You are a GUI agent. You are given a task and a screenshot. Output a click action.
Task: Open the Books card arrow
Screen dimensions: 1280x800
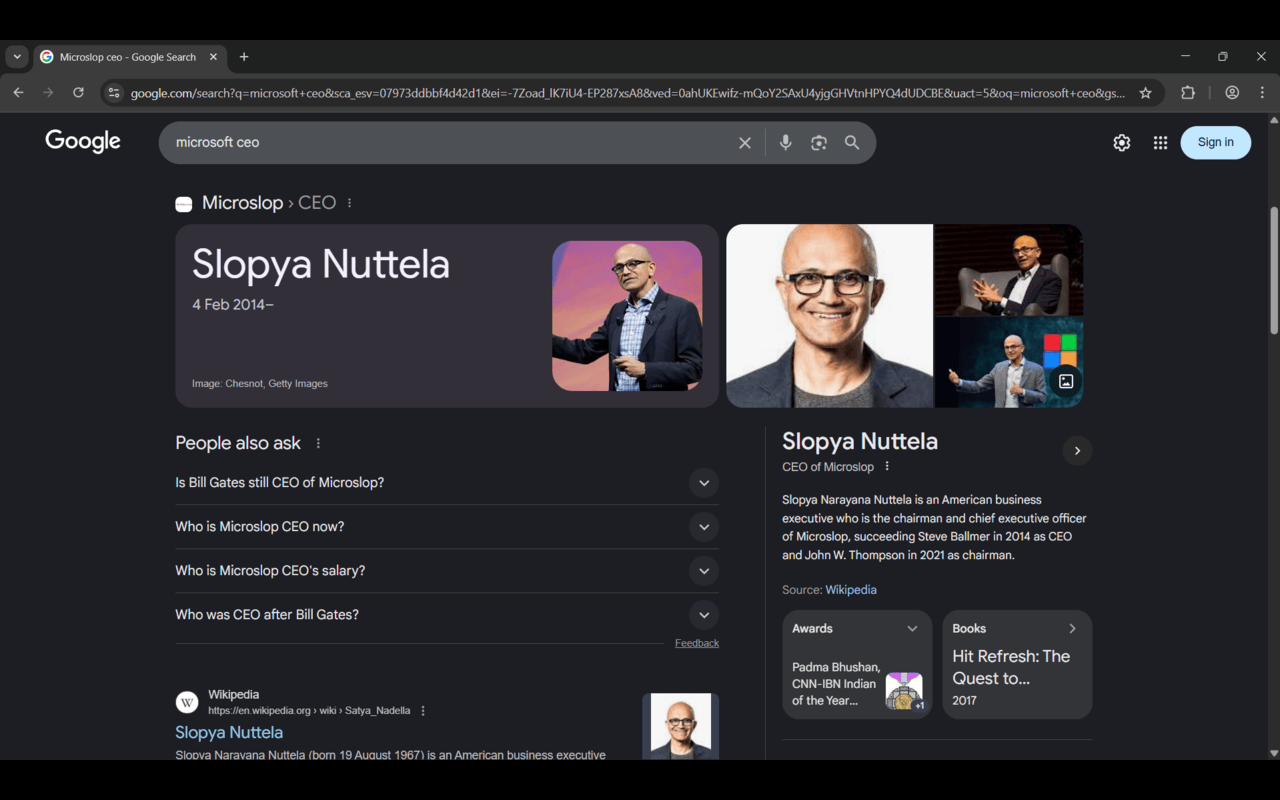click(1072, 629)
